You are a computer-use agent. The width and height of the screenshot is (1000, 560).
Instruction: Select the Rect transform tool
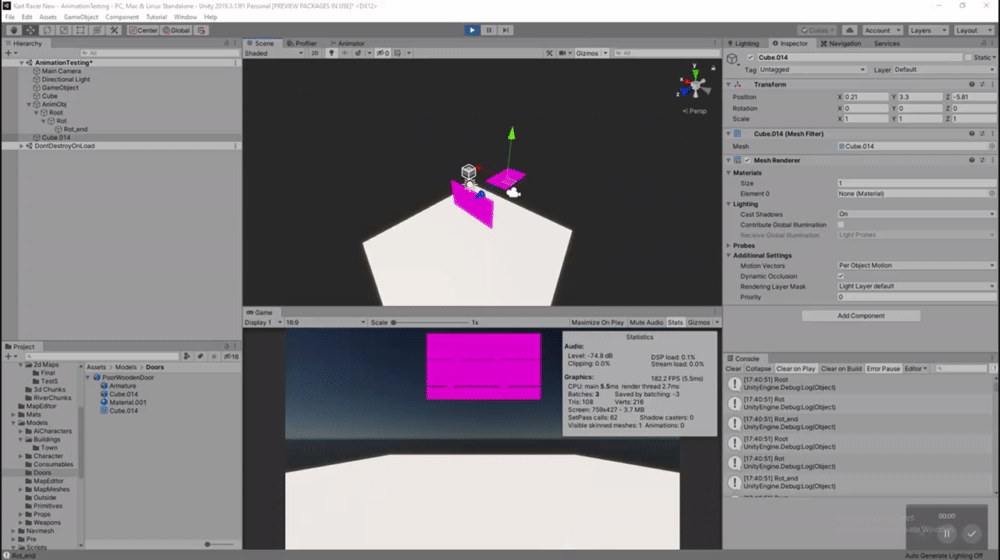click(80, 30)
